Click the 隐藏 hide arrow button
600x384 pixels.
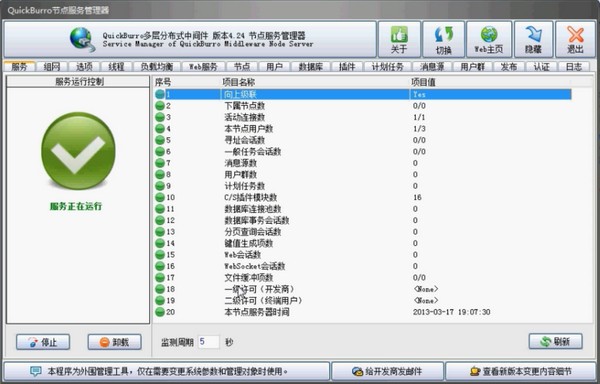coord(533,39)
